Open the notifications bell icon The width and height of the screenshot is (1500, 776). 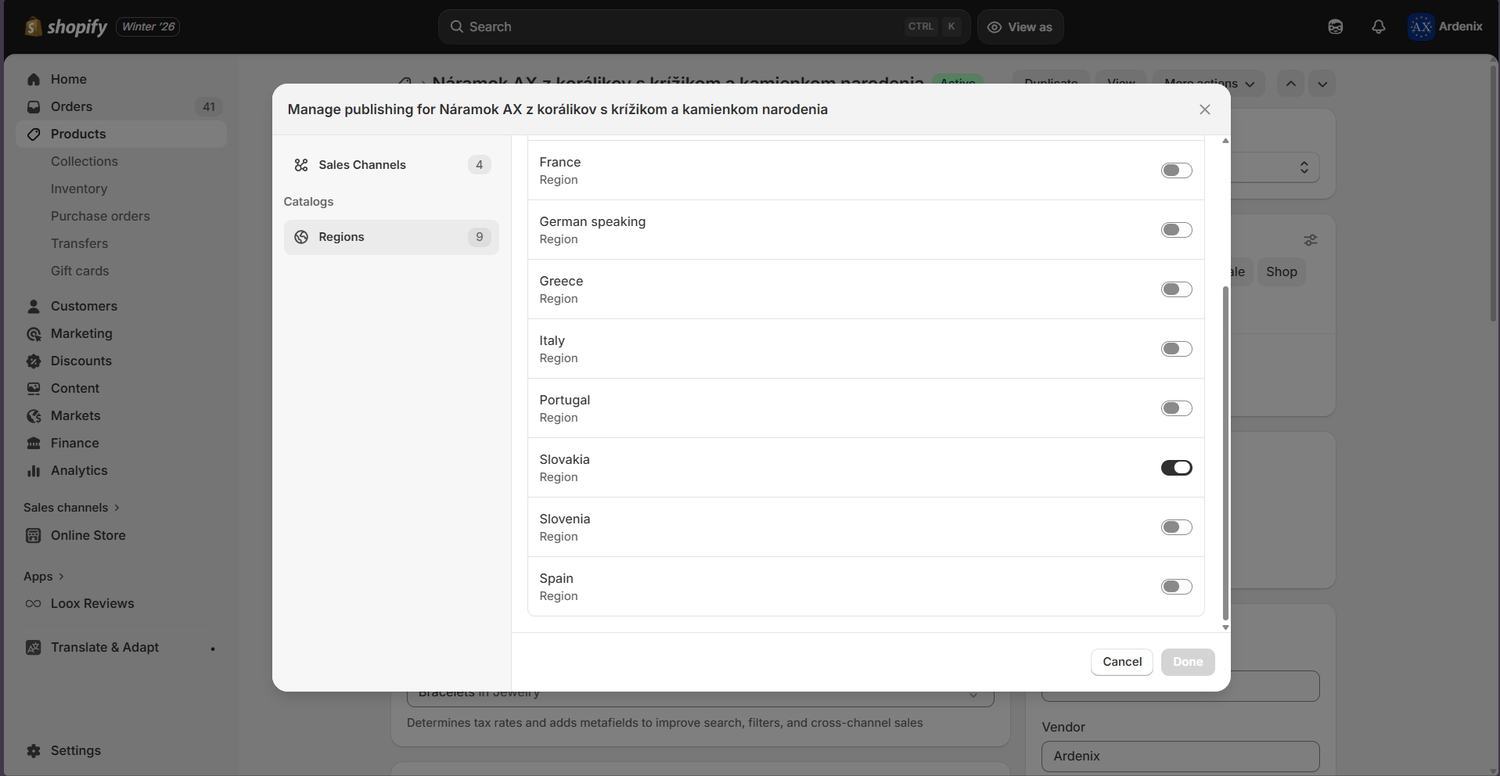pyautogui.click(x=1378, y=27)
